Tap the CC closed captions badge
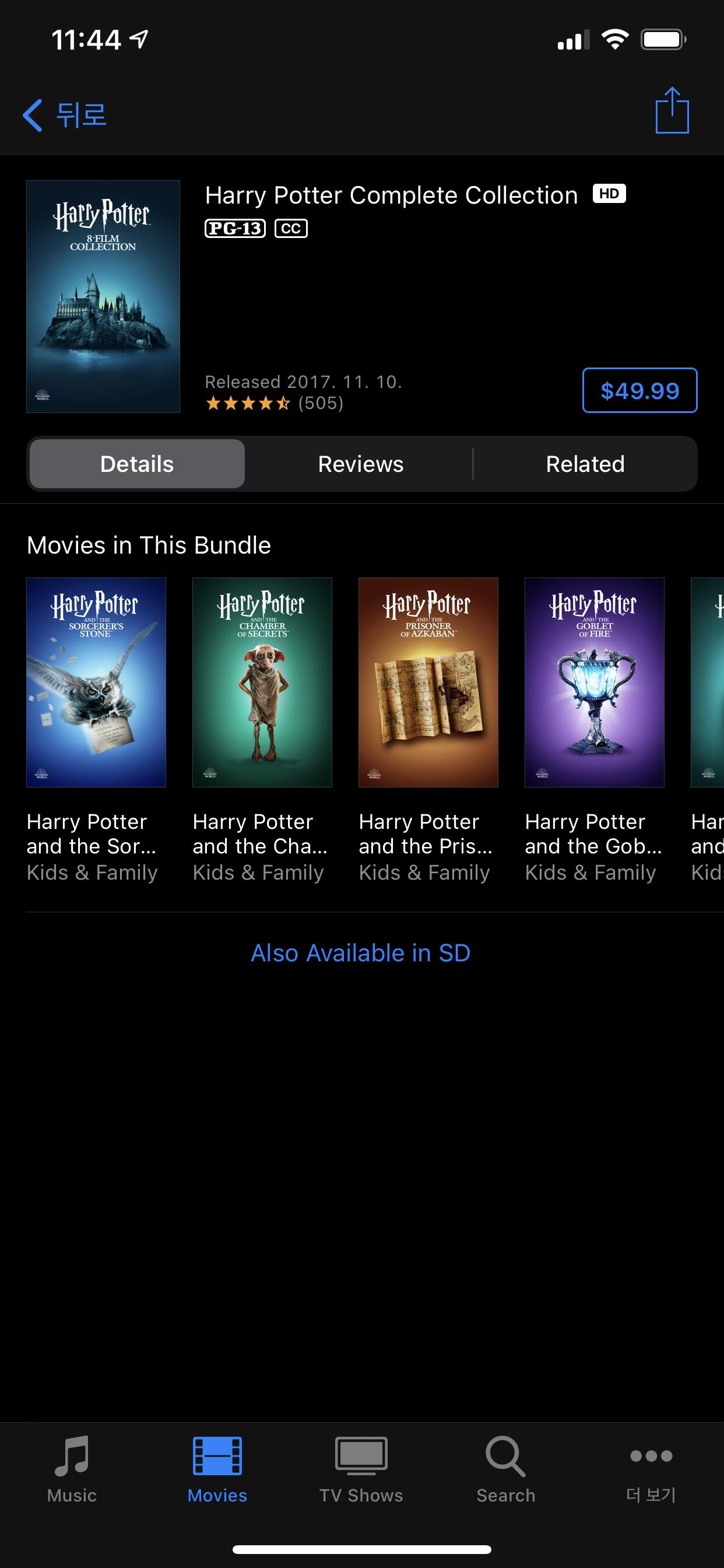Viewport: 724px width, 1568px height. pos(291,228)
